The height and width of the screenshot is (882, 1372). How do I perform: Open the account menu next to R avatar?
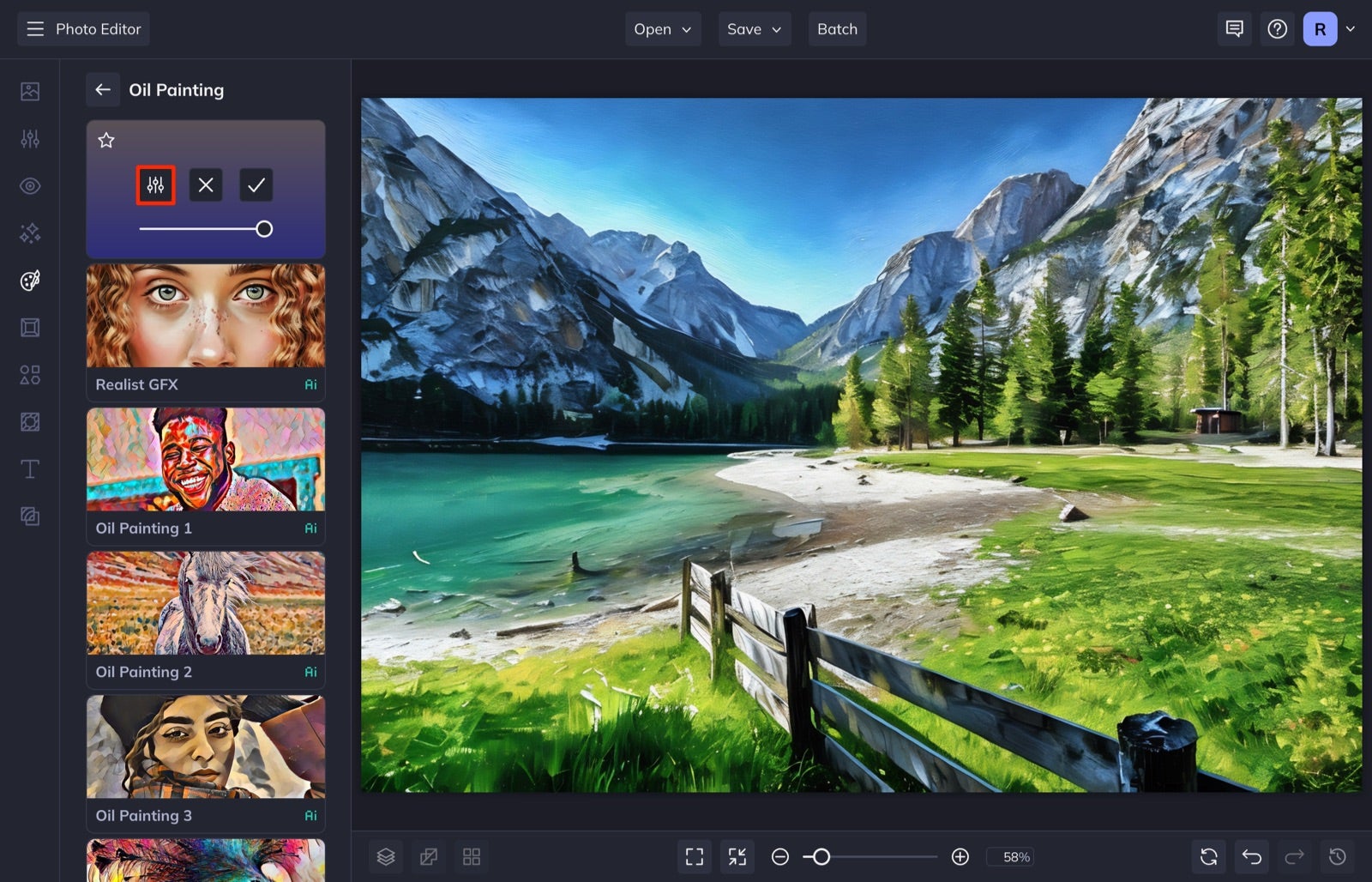[1351, 28]
